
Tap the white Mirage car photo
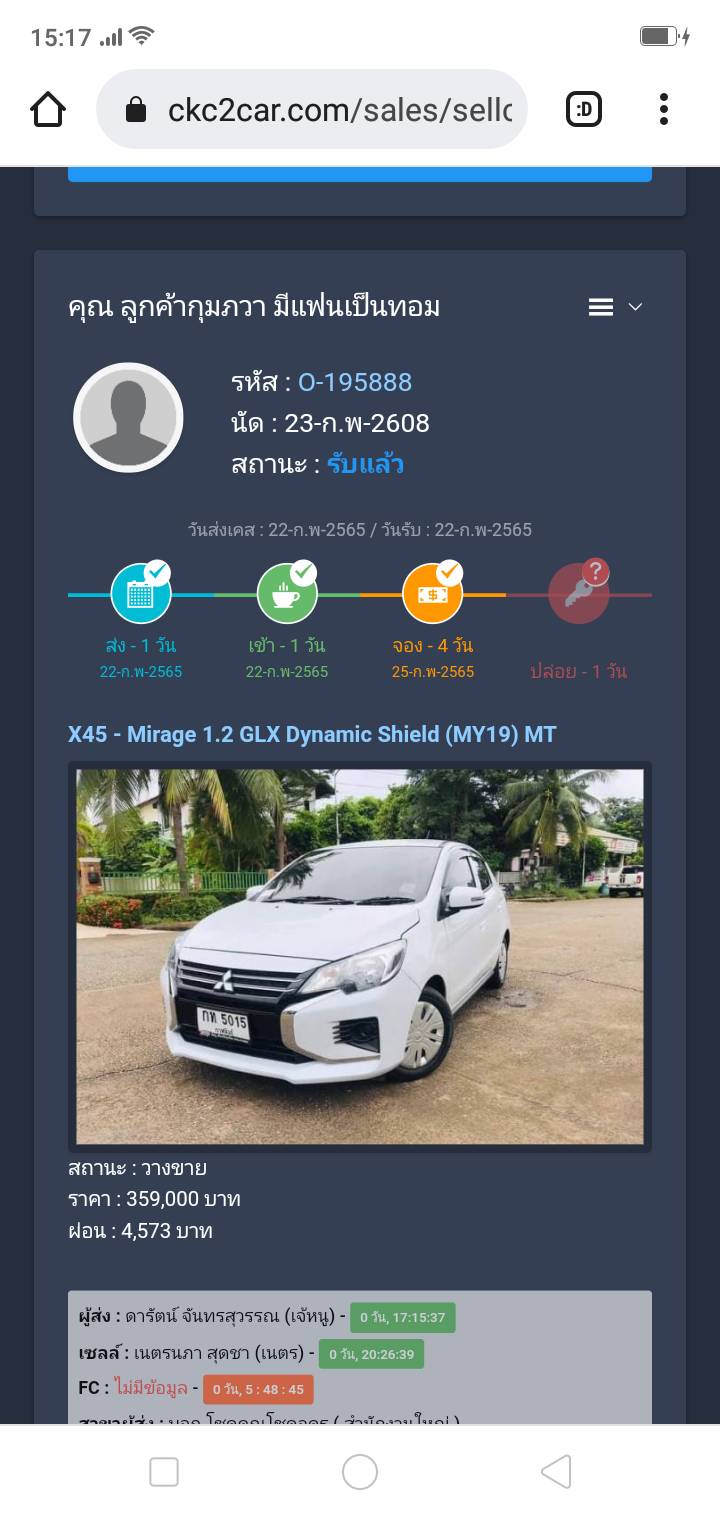[x=360, y=956]
